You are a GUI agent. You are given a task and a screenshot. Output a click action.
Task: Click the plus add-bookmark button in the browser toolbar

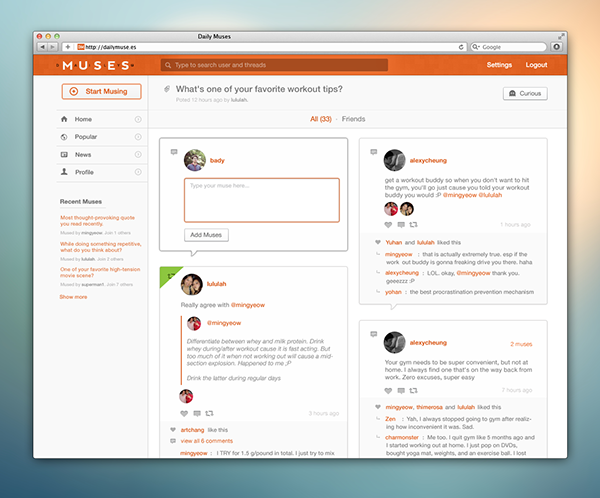pos(68,47)
